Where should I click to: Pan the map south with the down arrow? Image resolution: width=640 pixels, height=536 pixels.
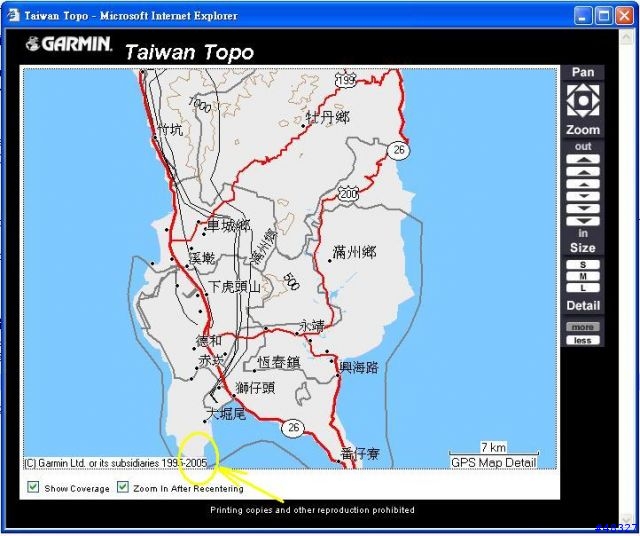point(583,113)
